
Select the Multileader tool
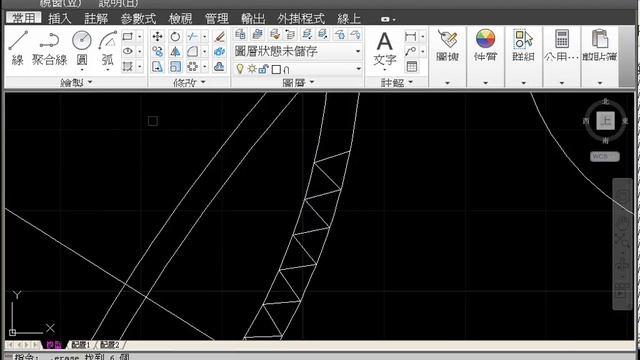(411, 51)
